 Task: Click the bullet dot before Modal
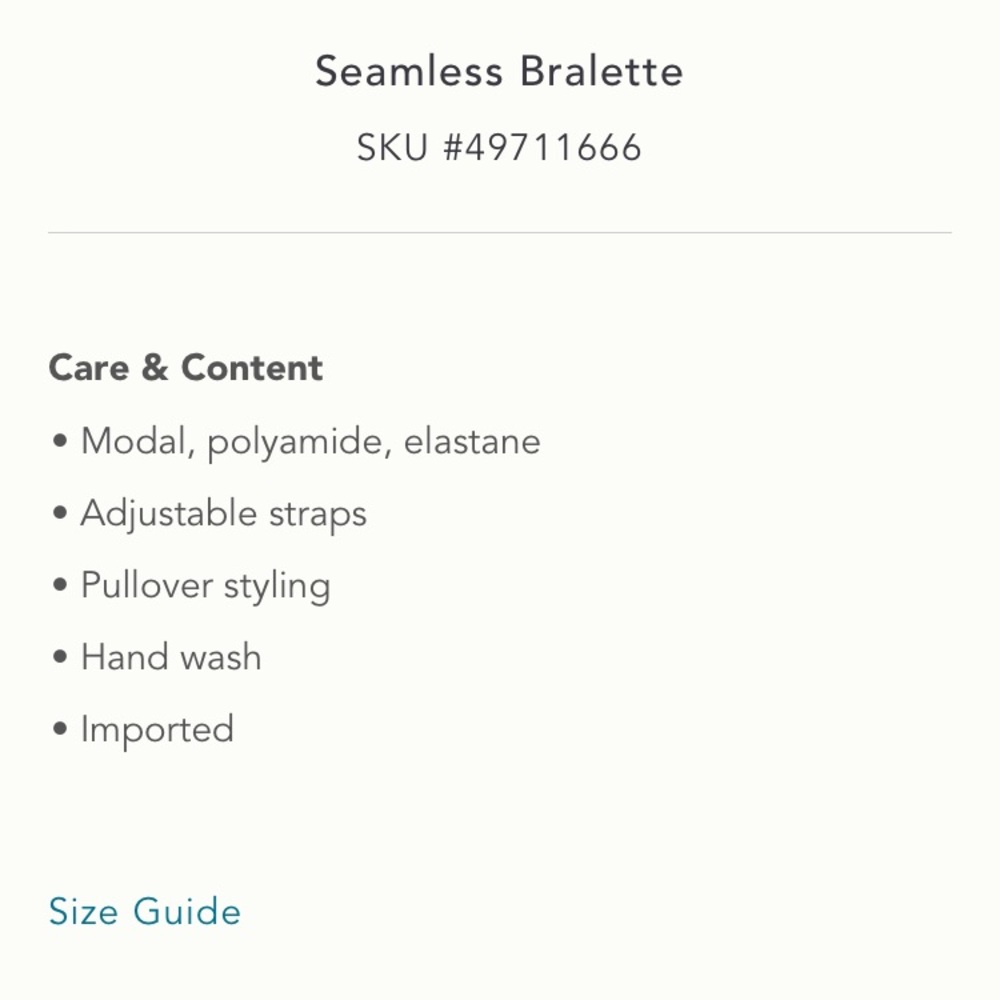click(x=61, y=441)
